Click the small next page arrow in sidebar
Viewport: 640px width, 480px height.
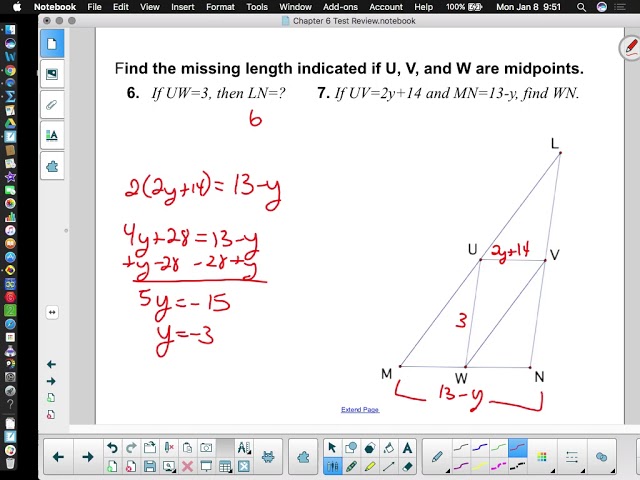pyautogui.click(x=51, y=381)
